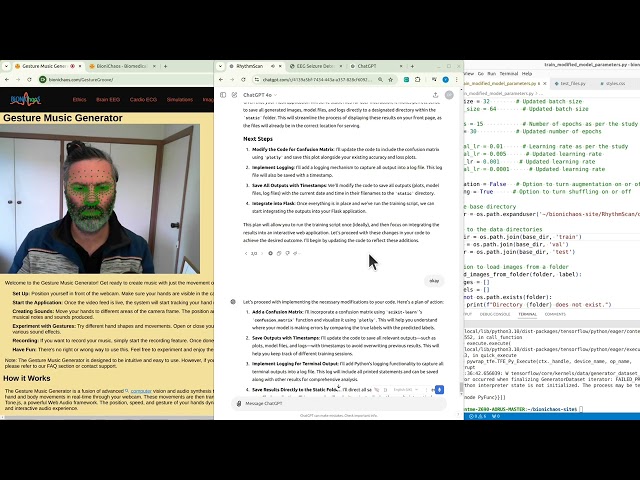Viewport: 640px width, 480px height.
Task: Switch to EEG Seizure Detection browser tab
Action: coord(314,66)
